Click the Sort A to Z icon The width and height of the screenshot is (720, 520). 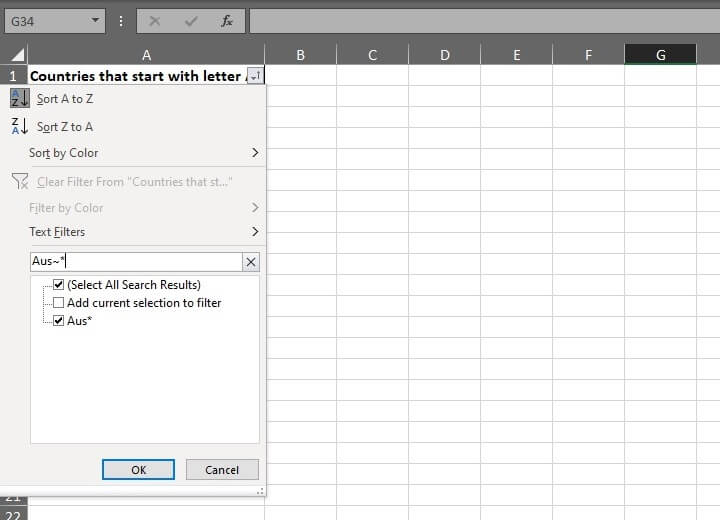pyautogui.click(x=20, y=99)
